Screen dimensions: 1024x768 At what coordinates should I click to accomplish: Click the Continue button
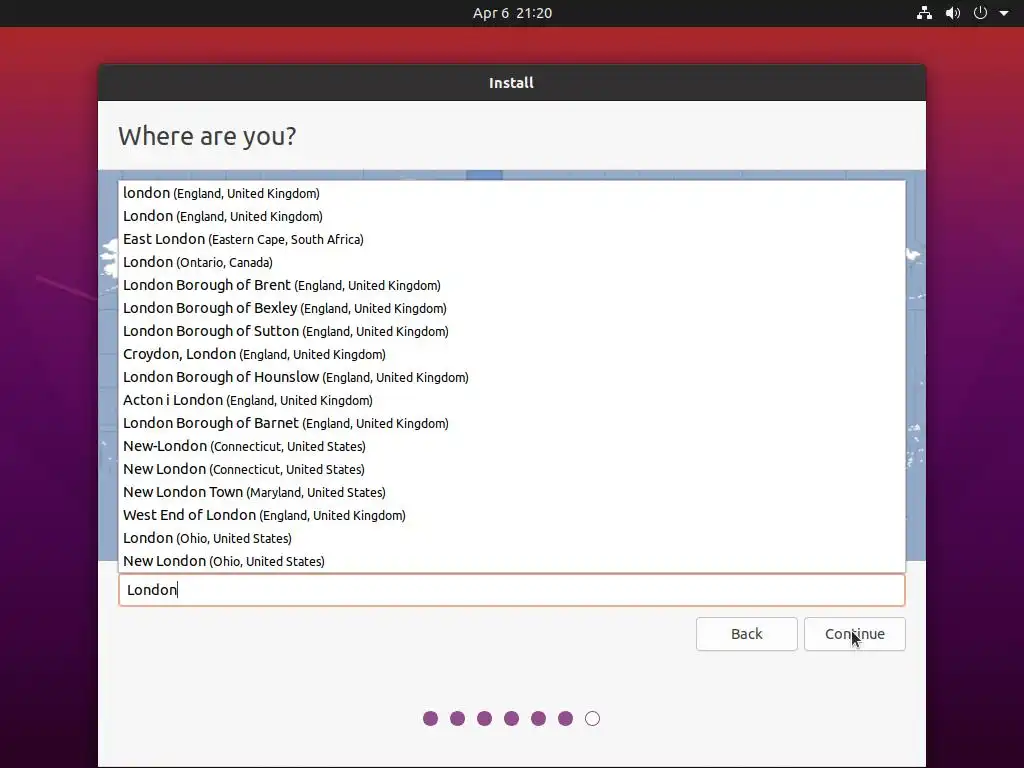click(855, 634)
